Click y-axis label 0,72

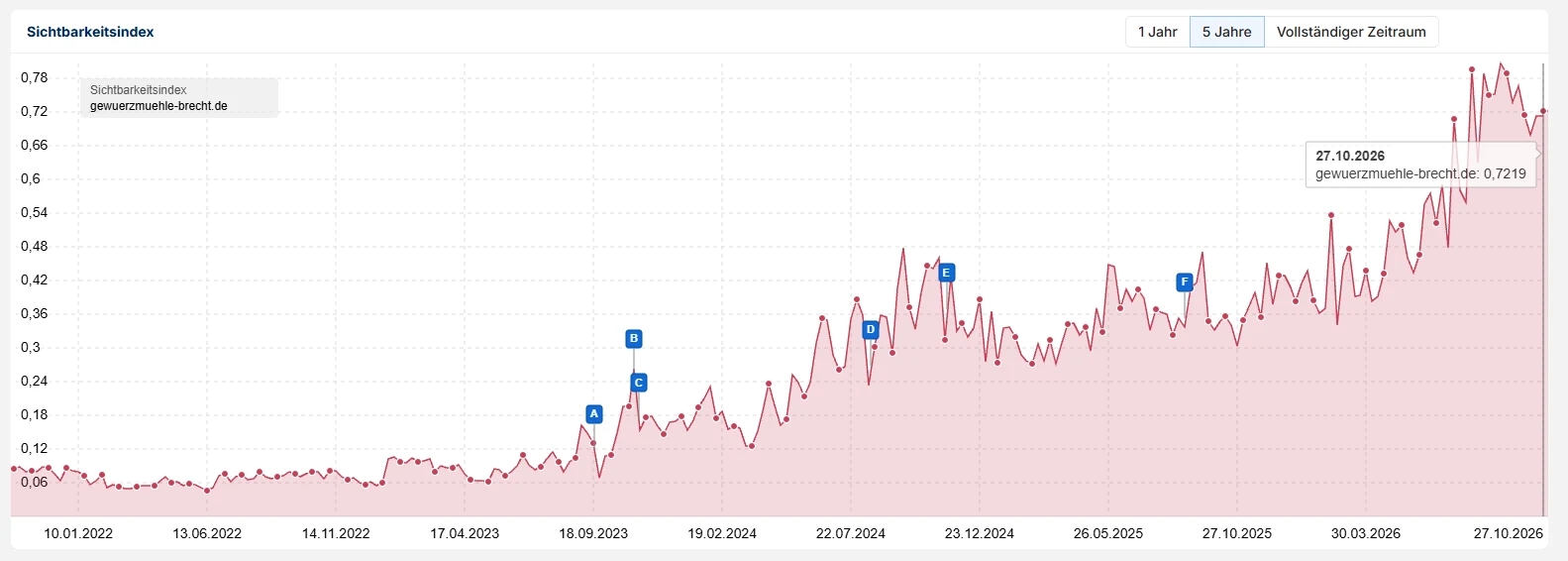pyautogui.click(x=35, y=111)
